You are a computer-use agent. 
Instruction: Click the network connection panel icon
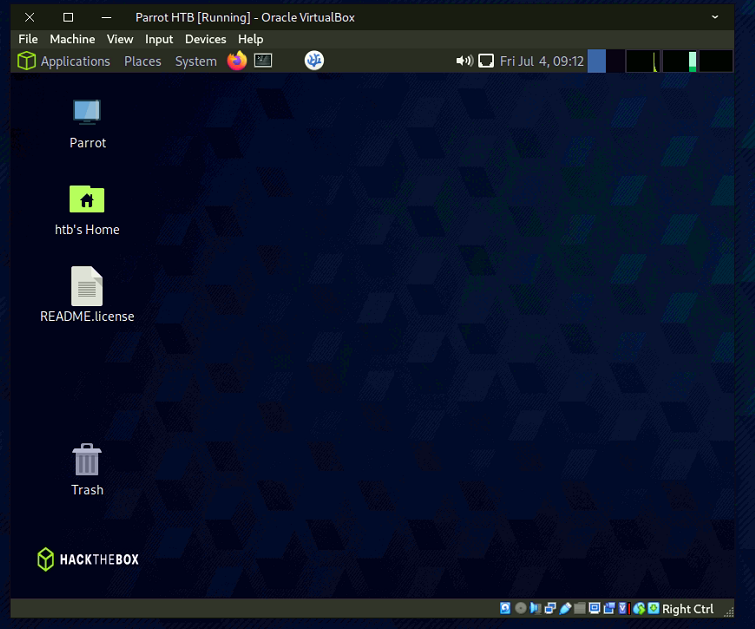click(486, 61)
